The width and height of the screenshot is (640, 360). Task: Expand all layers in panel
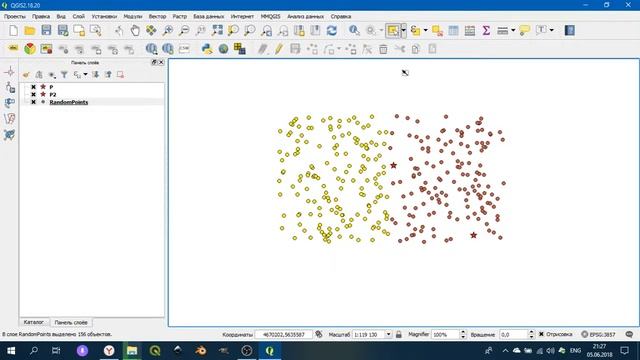coord(96,75)
